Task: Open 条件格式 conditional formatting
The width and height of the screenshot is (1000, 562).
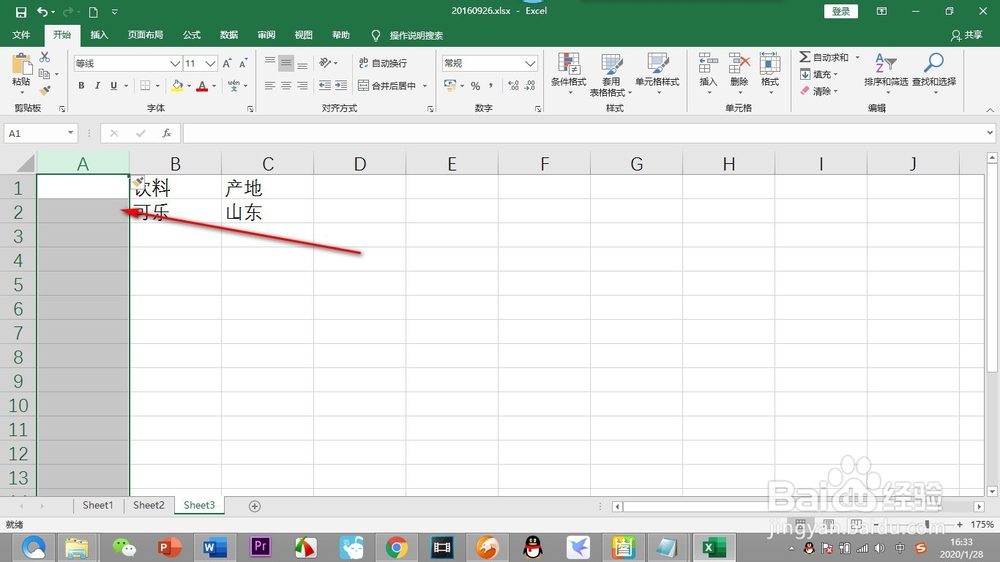Action: coord(569,74)
